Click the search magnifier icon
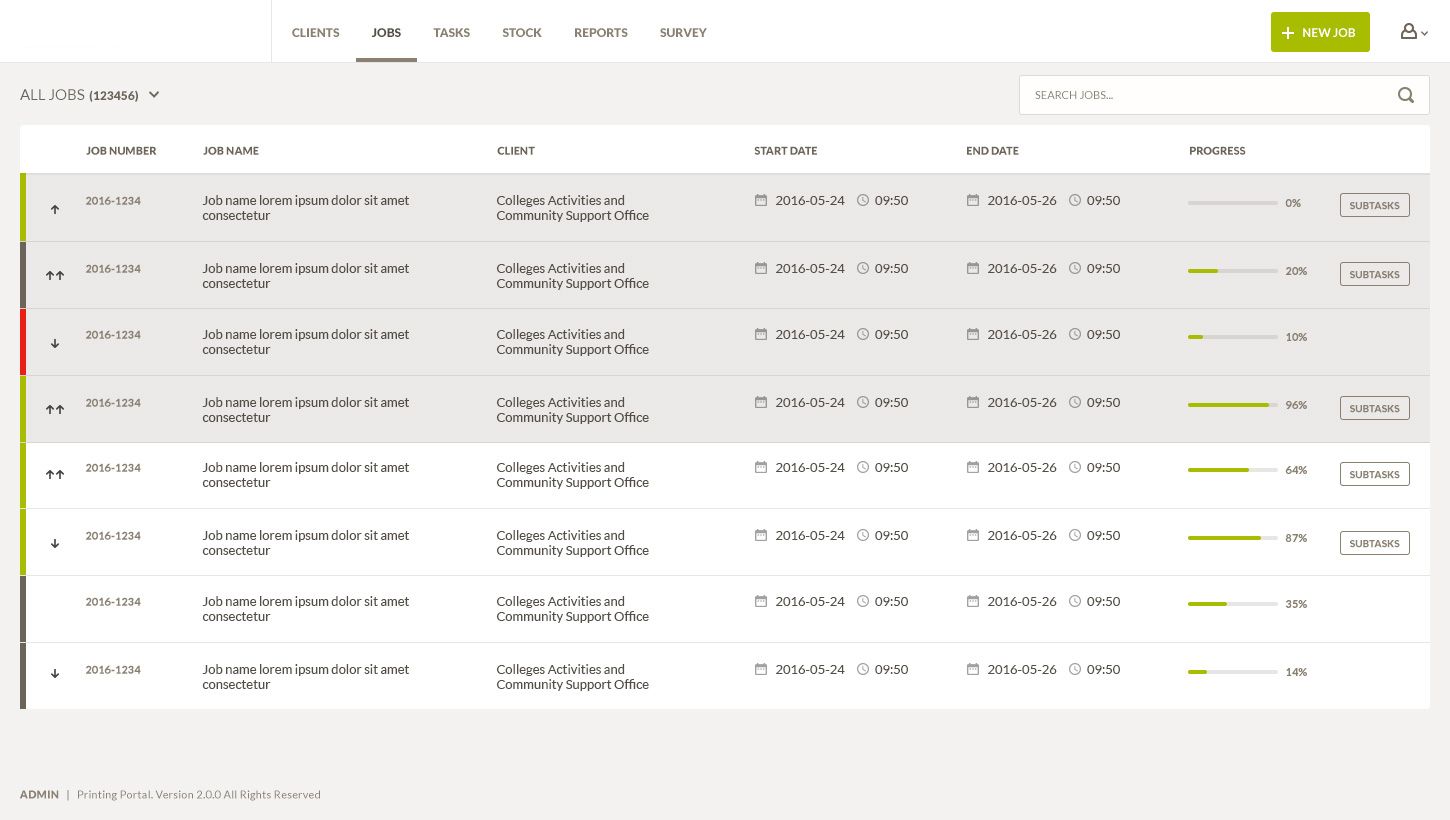1450x820 pixels. click(1406, 95)
